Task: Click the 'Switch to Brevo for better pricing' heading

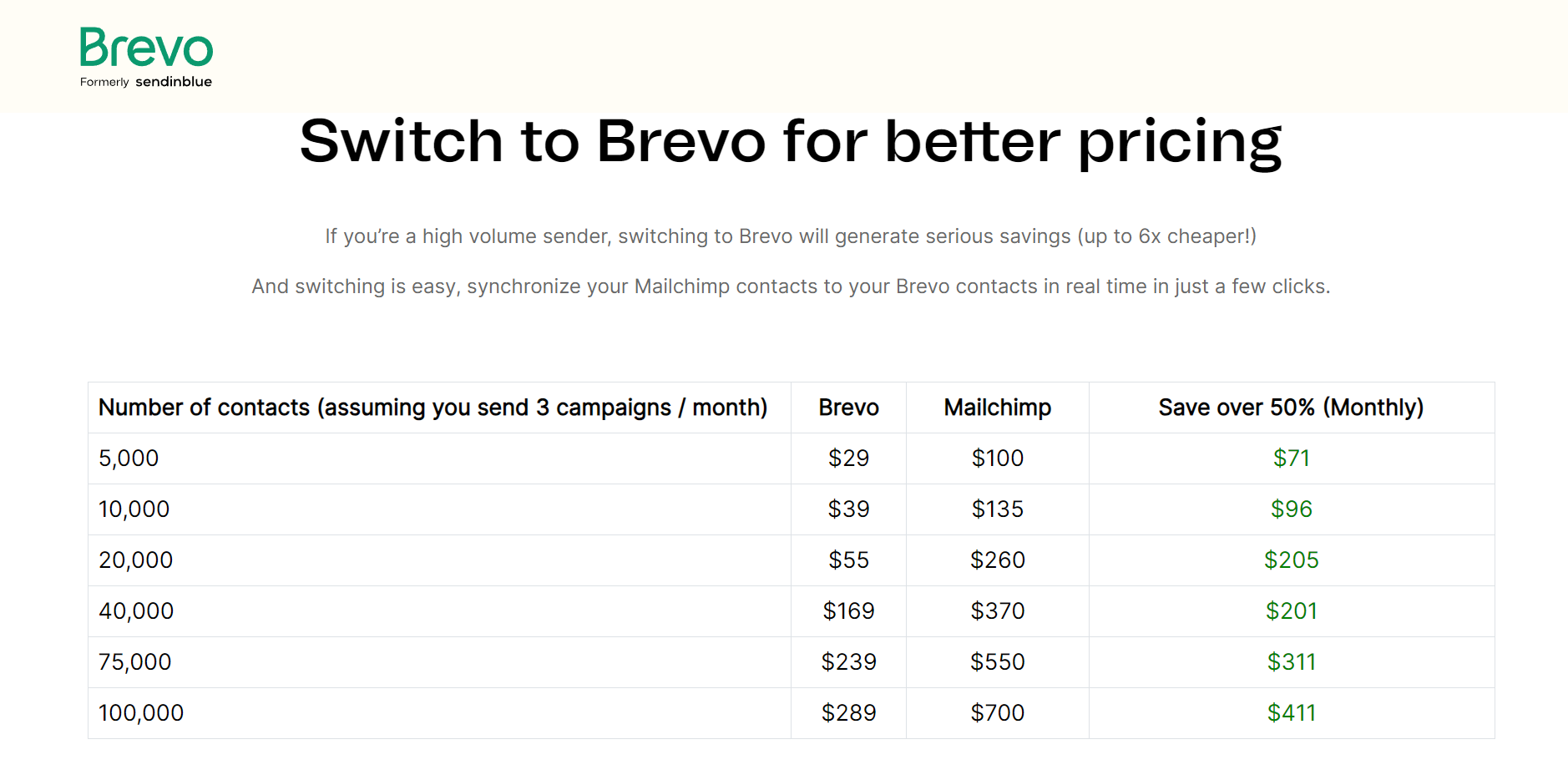Action: click(790, 141)
